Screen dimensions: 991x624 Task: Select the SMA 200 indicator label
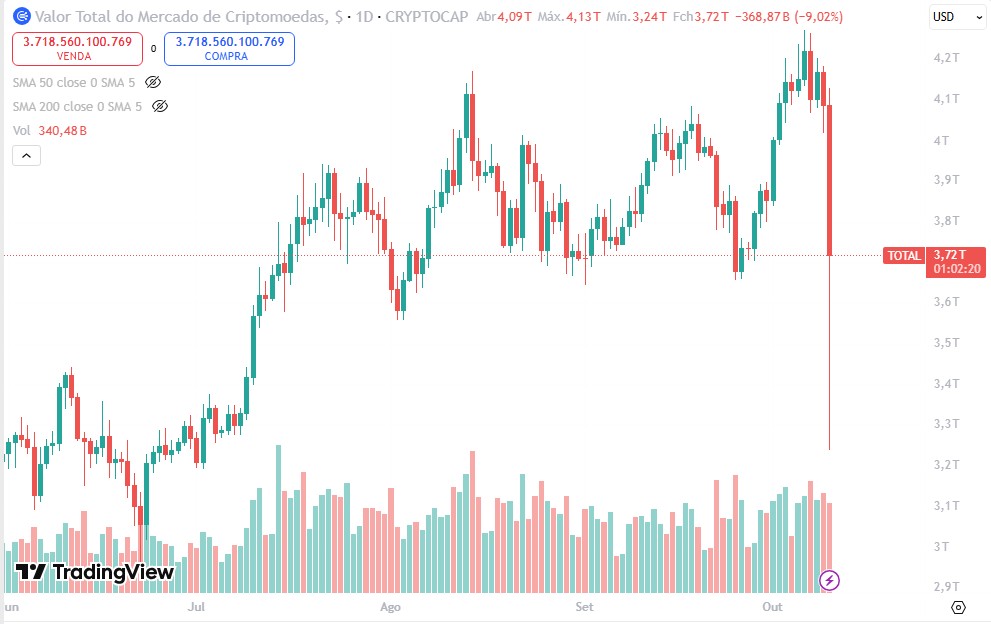point(77,106)
